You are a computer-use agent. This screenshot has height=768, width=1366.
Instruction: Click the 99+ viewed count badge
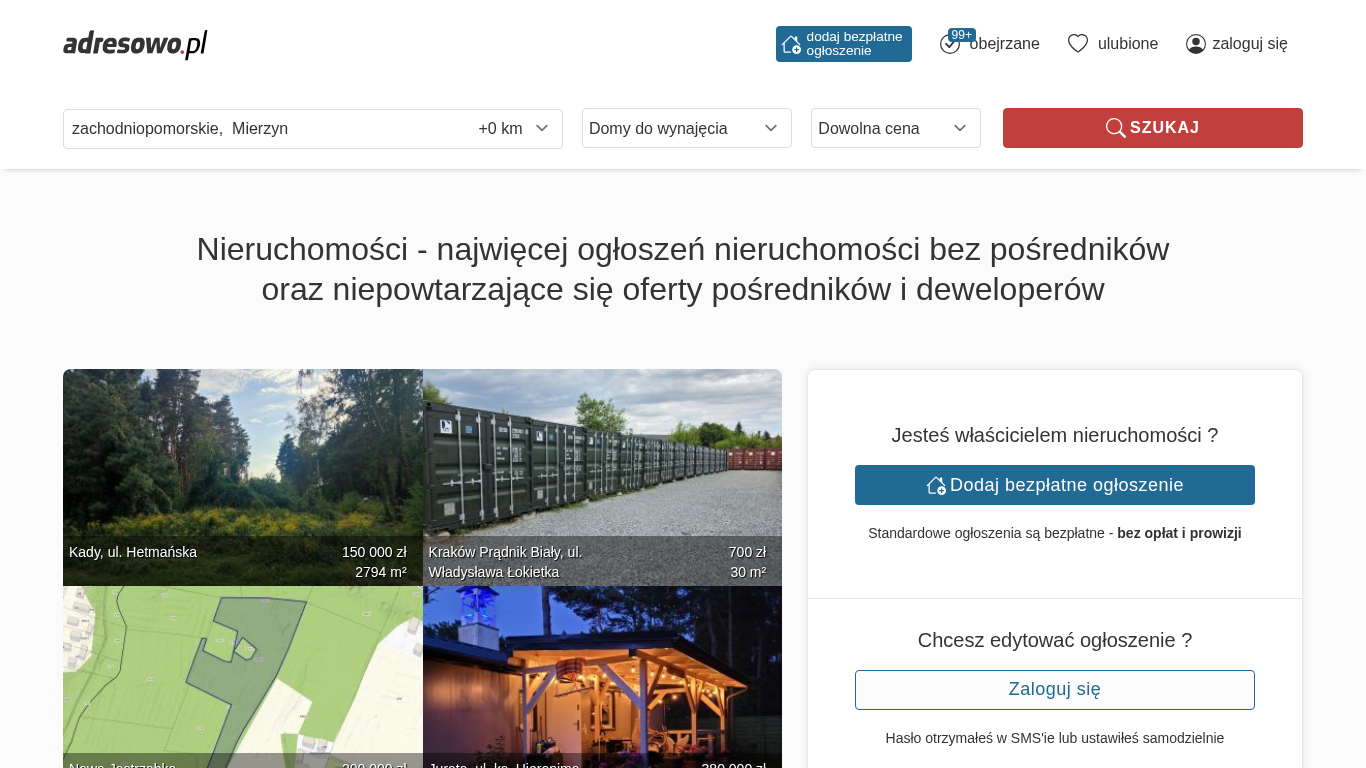[962, 35]
